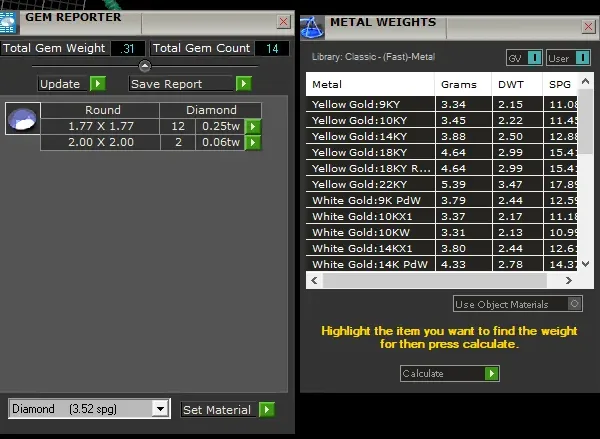Click the horizontal scroll right arrow
Viewport: 600px width, 439px height.
pyautogui.click(x=569, y=280)
